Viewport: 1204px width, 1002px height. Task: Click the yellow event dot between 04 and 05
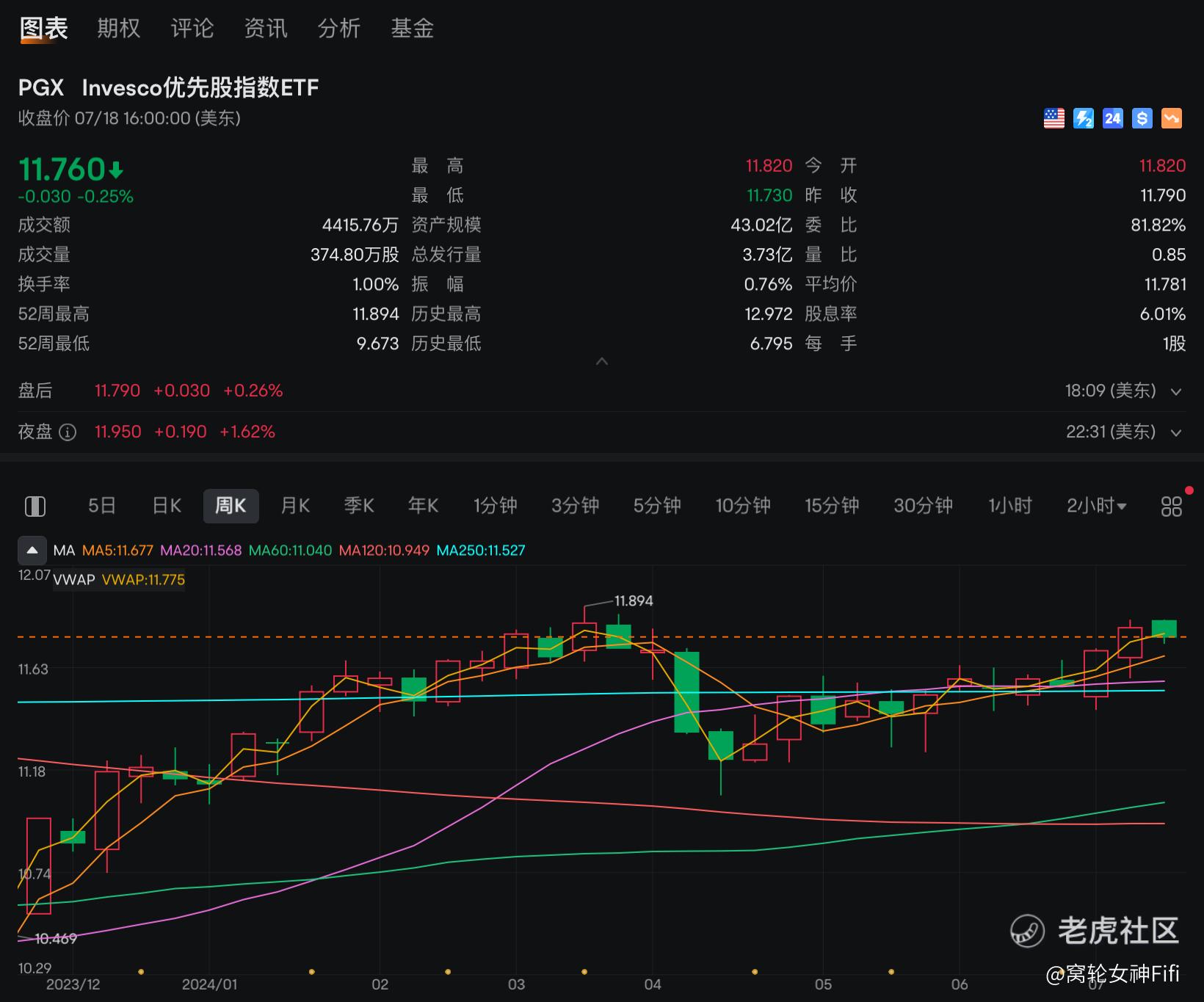coord(755,972)
